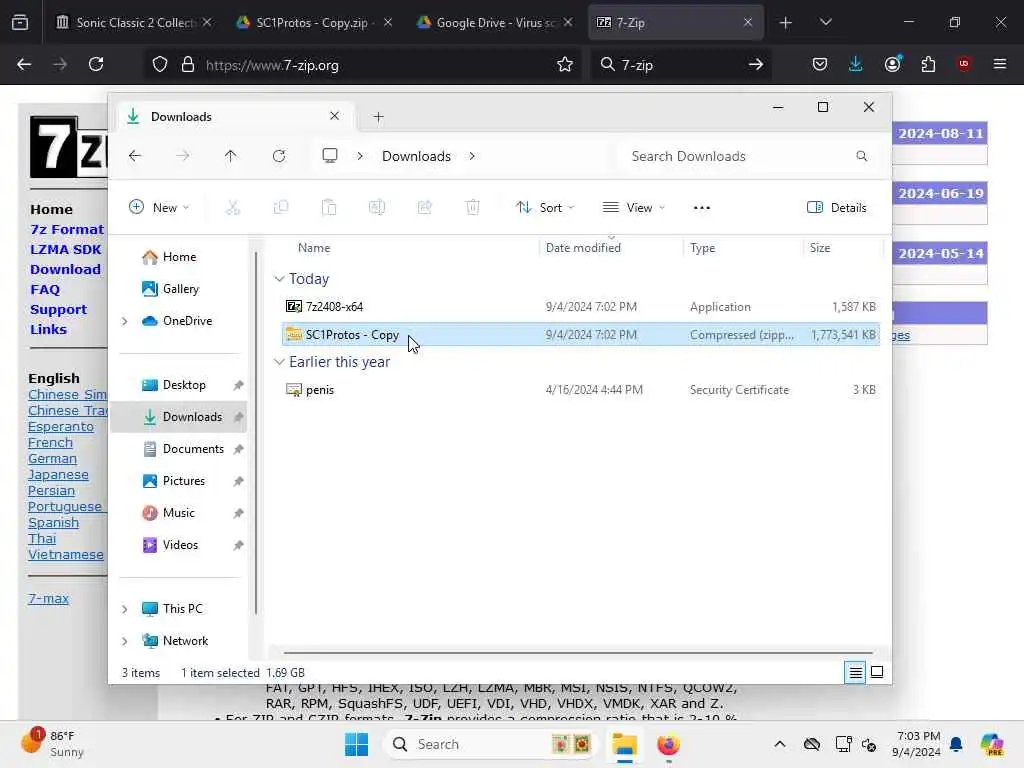Open the LZMA SDK link
This screenshot has width=1024, height=768.
click(x=65, y=249)
